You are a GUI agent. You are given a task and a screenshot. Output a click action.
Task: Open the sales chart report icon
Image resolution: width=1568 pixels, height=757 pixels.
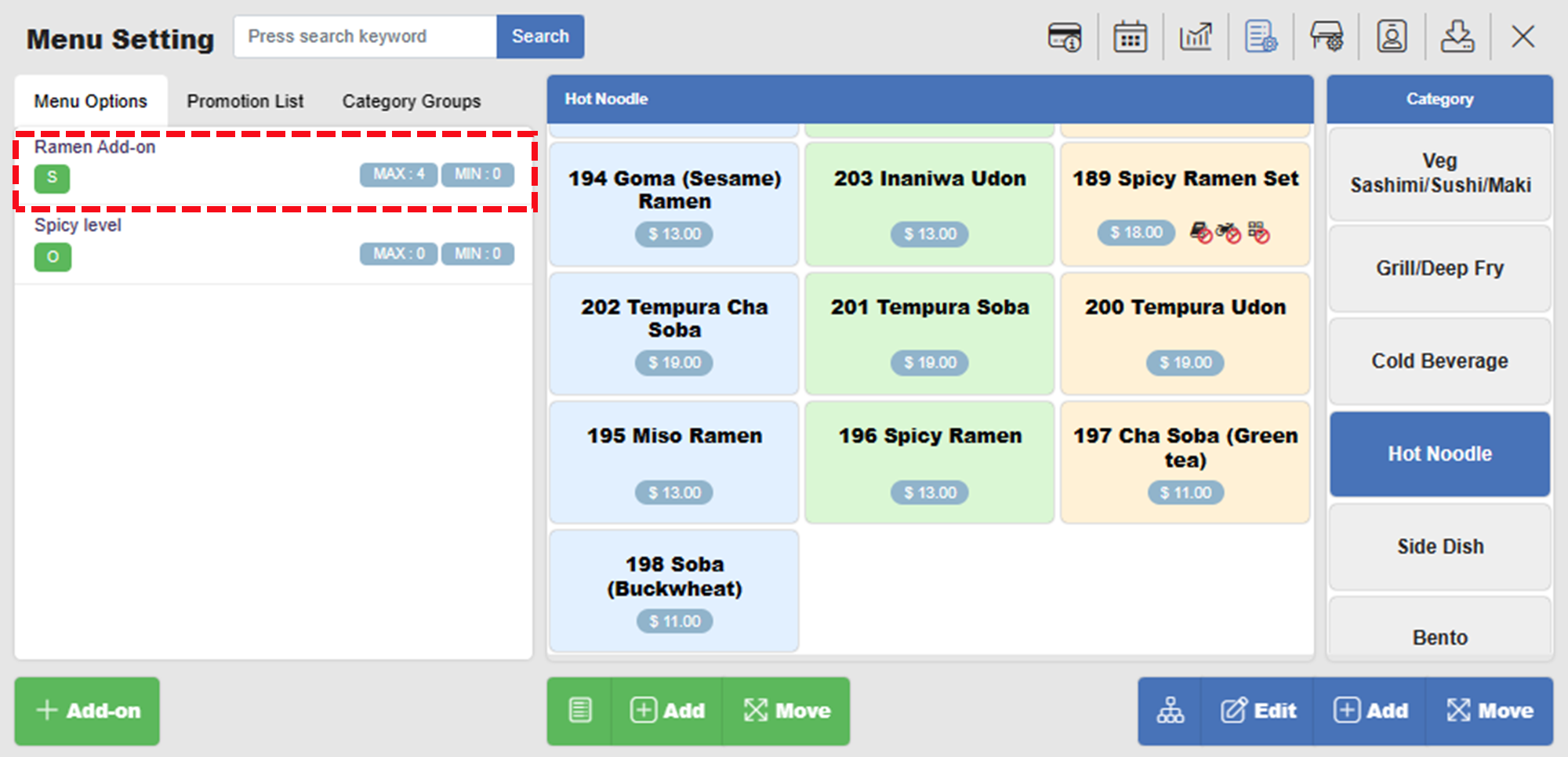pos(1196,37)
